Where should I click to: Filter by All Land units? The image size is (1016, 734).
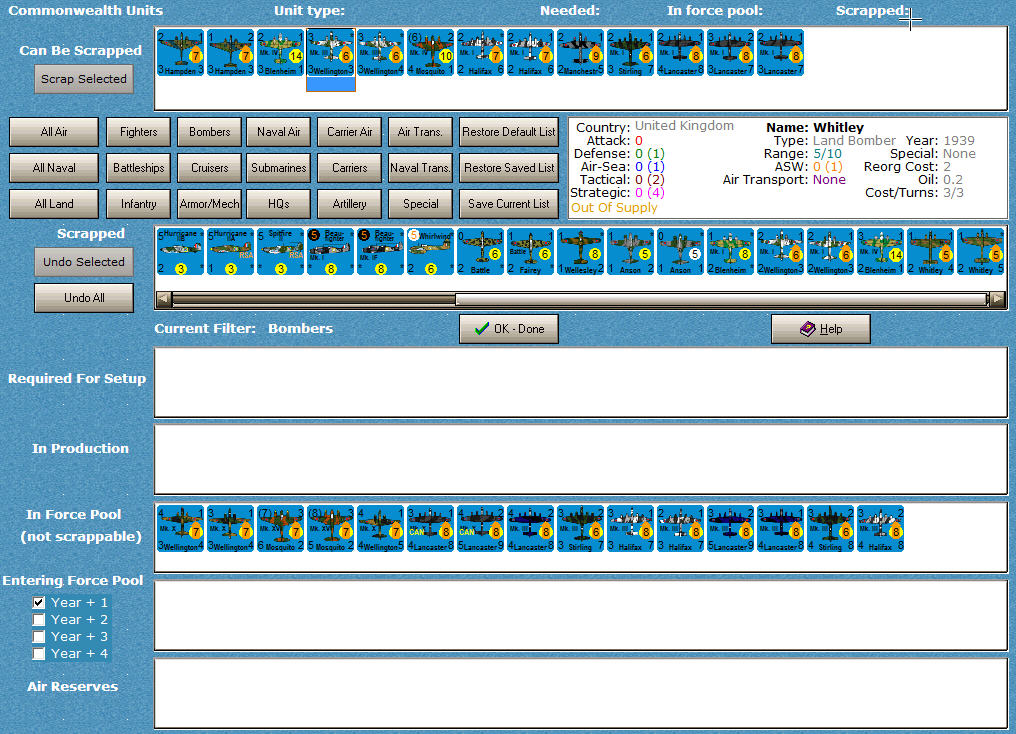click(x=54, y=204)
